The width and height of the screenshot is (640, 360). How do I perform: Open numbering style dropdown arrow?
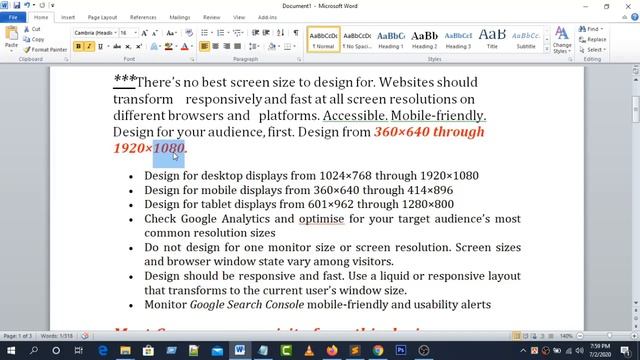click(228, 33)
